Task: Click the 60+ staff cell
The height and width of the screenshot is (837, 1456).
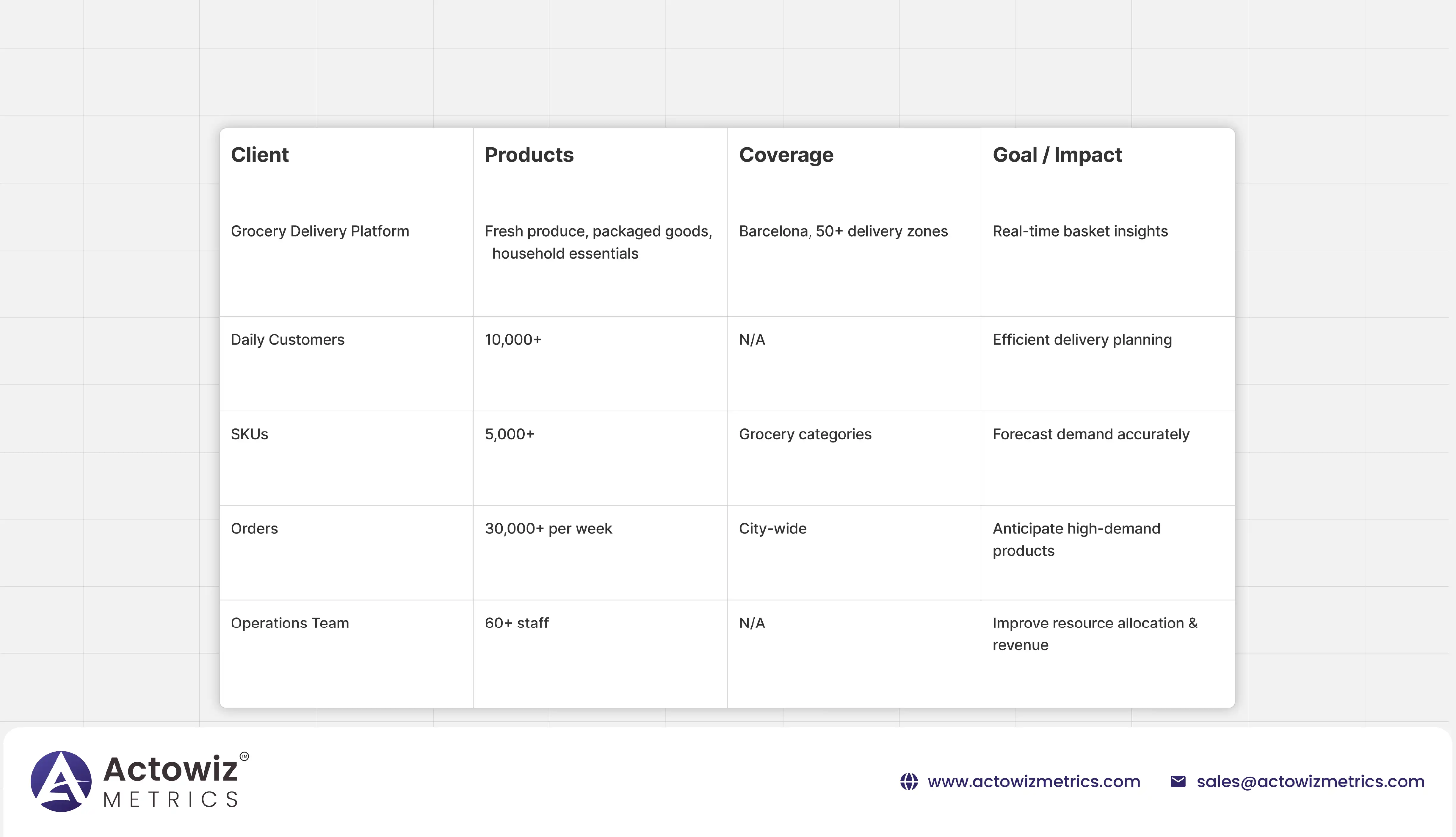Action: 517,623
